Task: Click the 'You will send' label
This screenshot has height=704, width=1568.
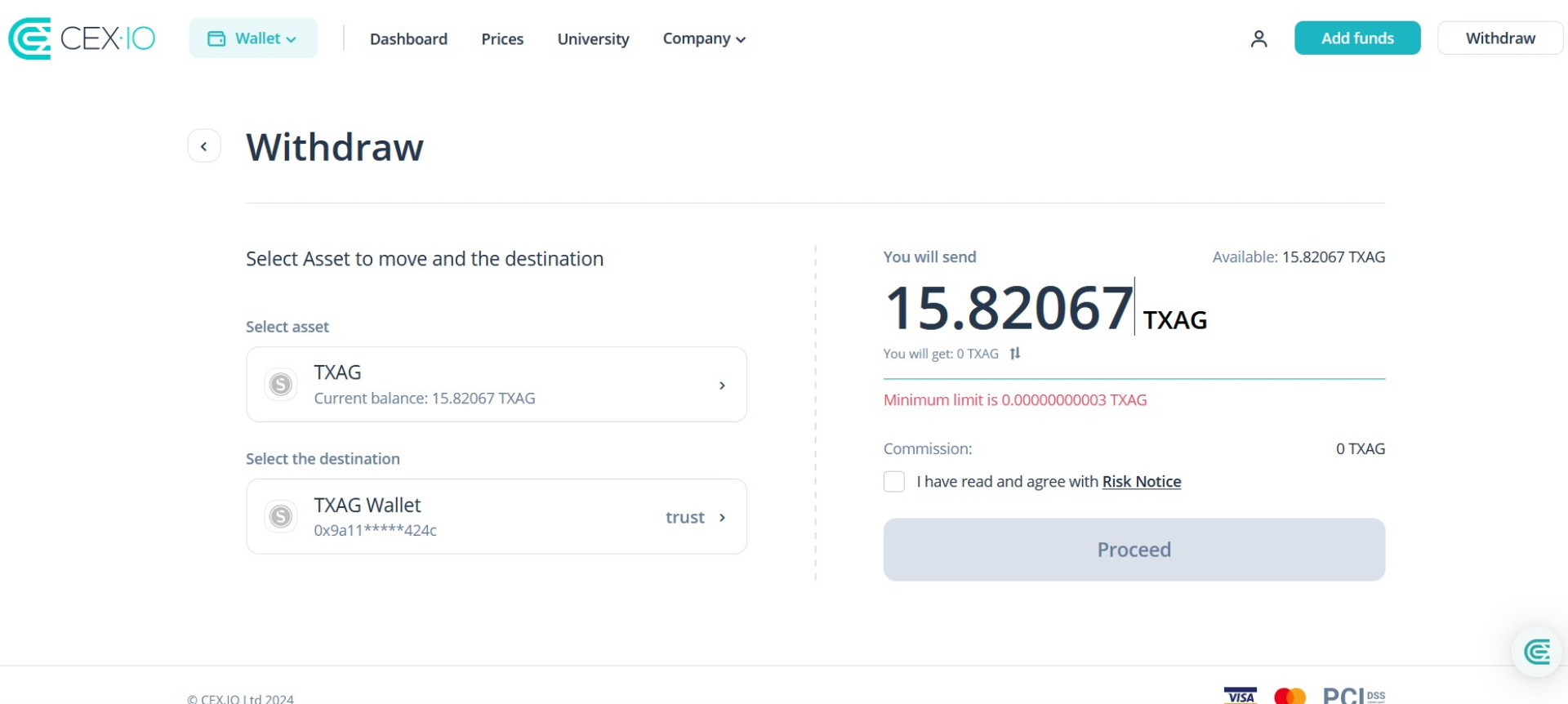Action: 930,257
